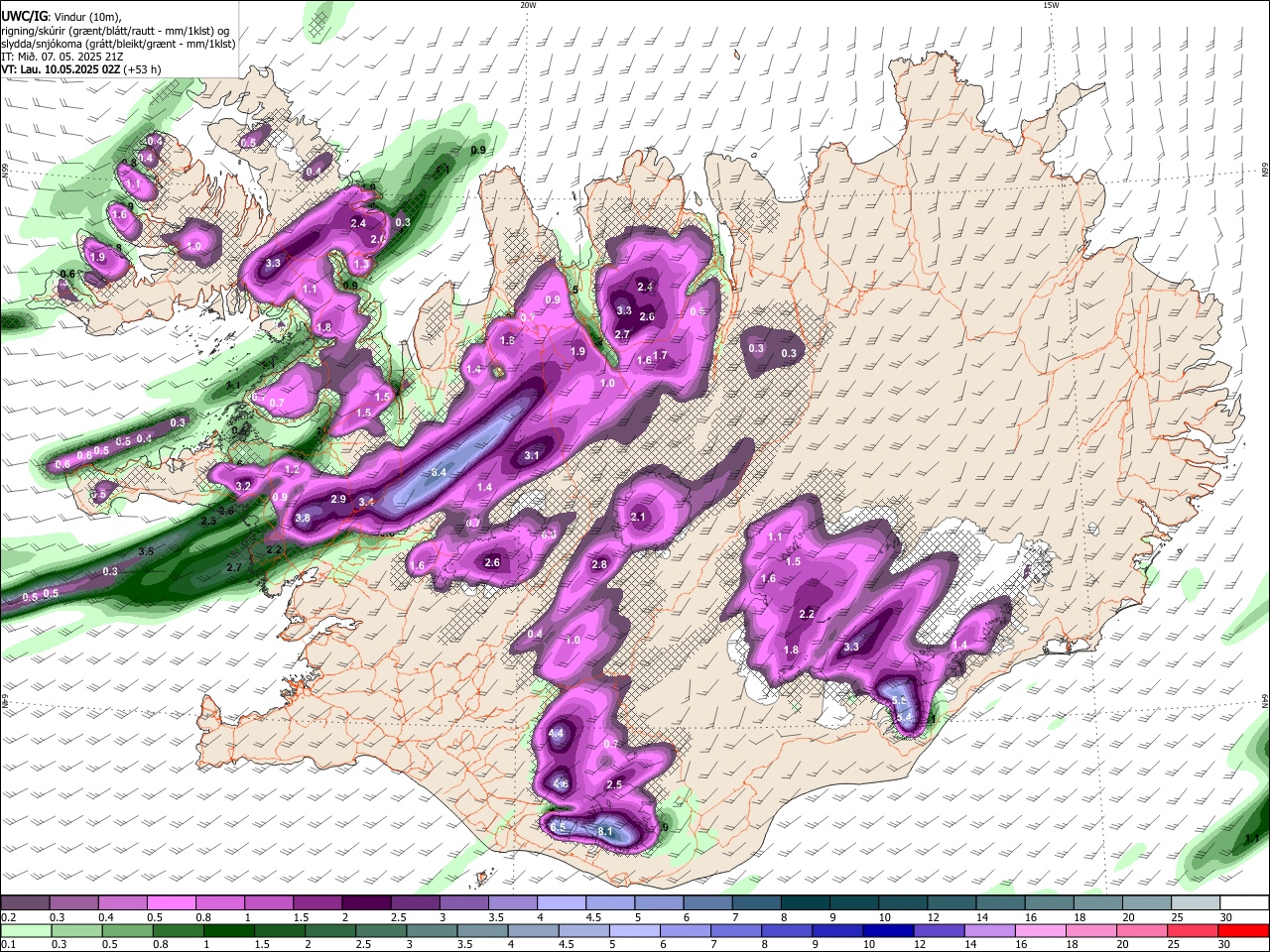Click the 8.1 precipitation value on the map
The height and width of the screenshot is (952, 1270).
pos(606,831)
